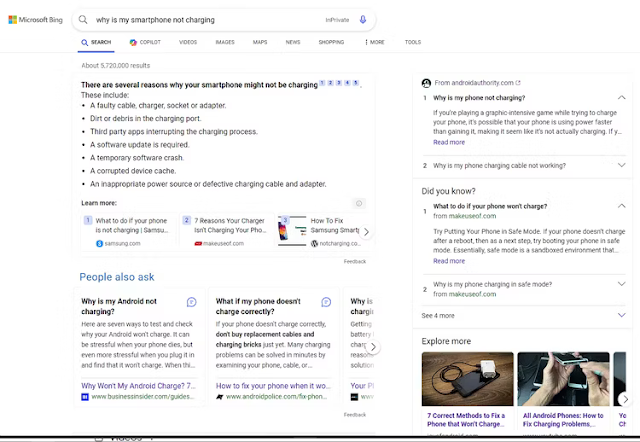Open samsung.com learn more card
The height and width of the screenshot is (442, 640).
[x=129, y=231]
